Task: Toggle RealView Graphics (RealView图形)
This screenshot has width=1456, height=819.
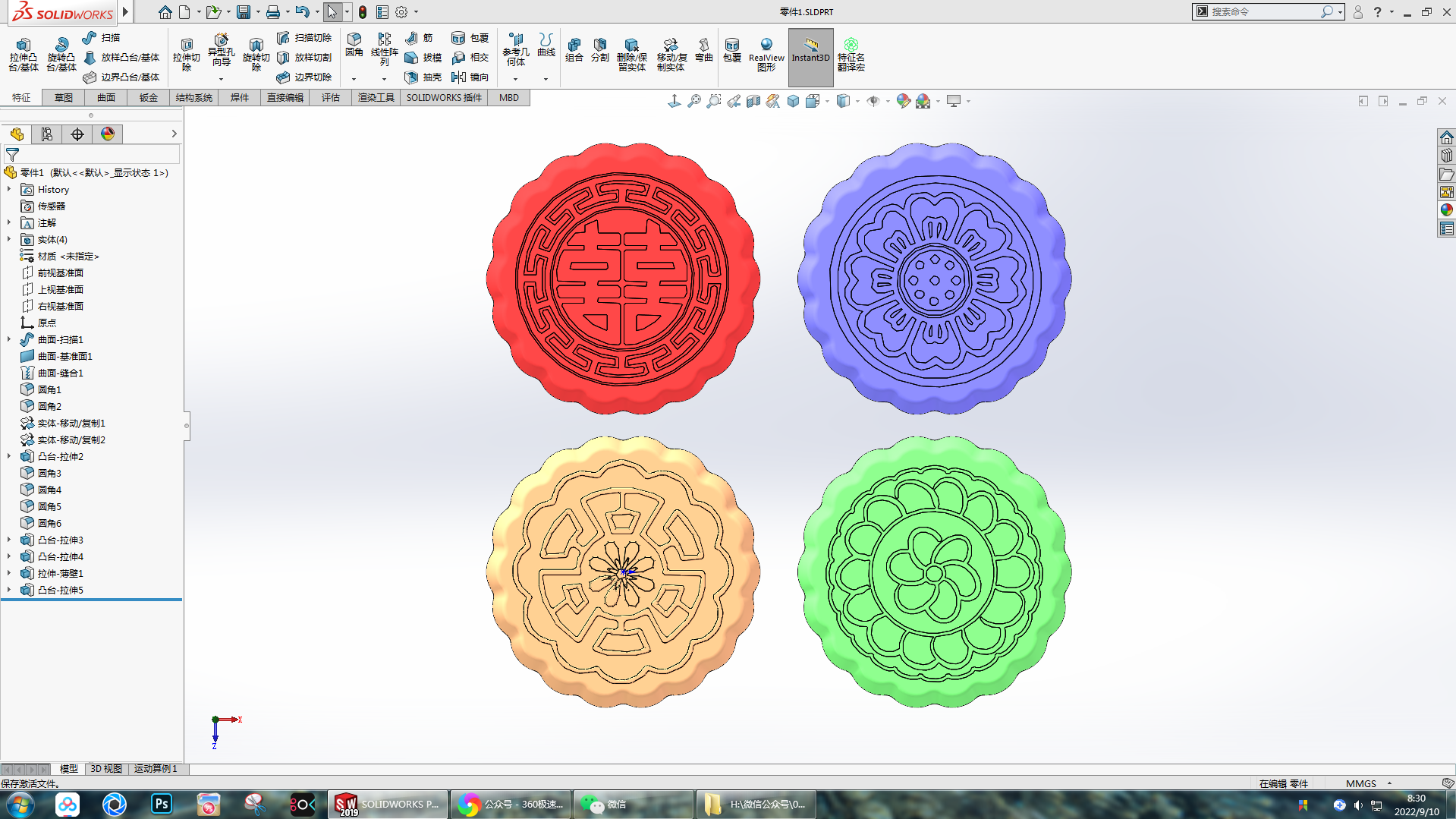Action: click(766, 55)
